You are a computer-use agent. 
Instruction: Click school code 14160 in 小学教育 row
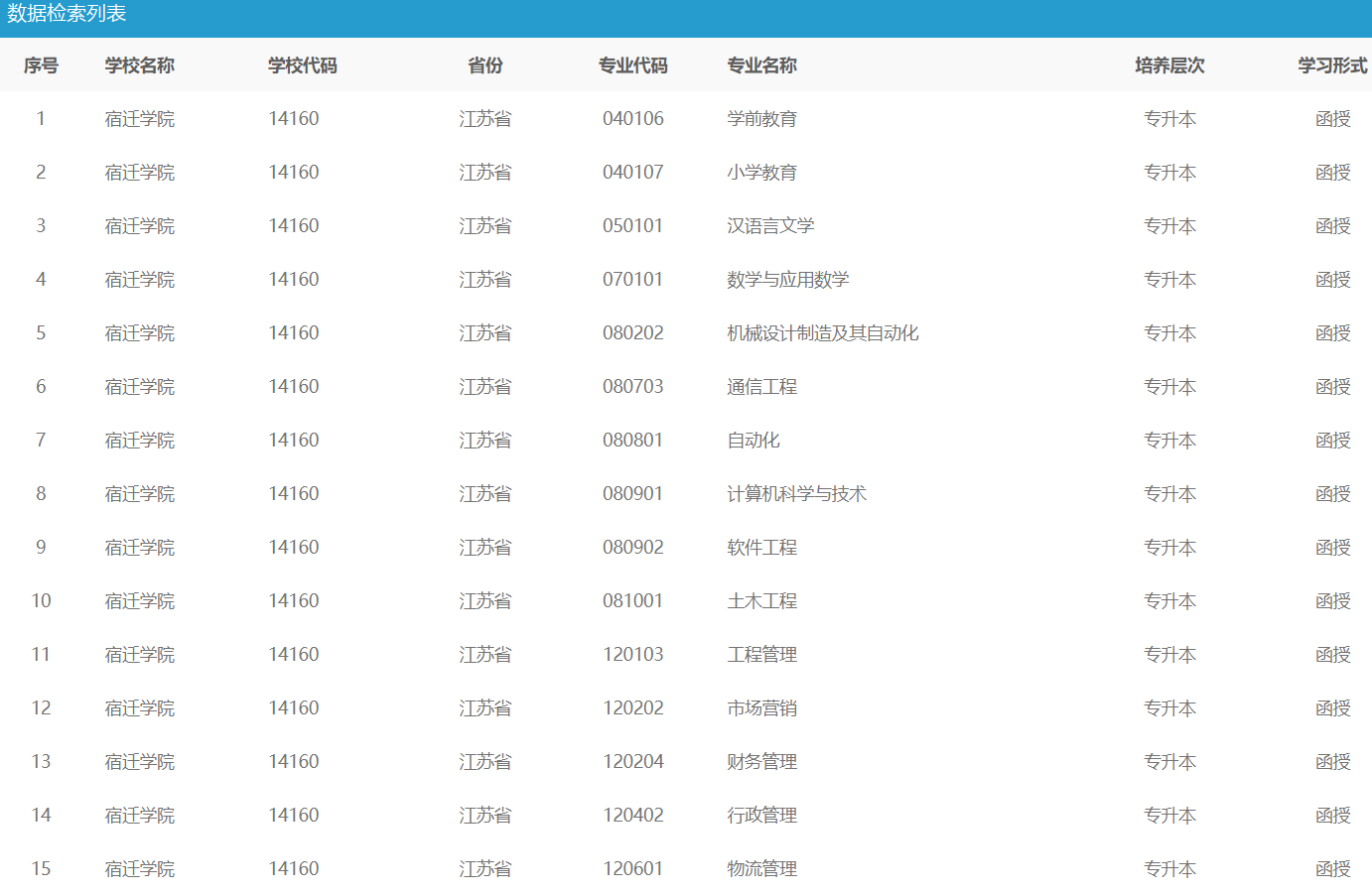[294, 173]
